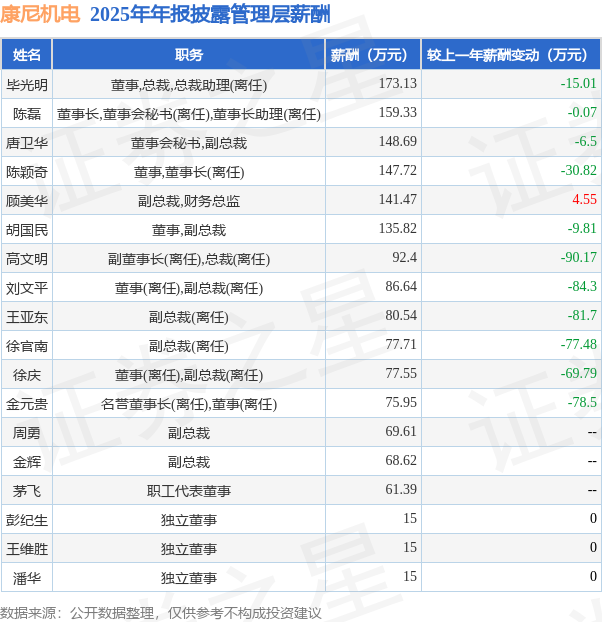
Task: Select the name 刘文平
Action: click(27, 288)
